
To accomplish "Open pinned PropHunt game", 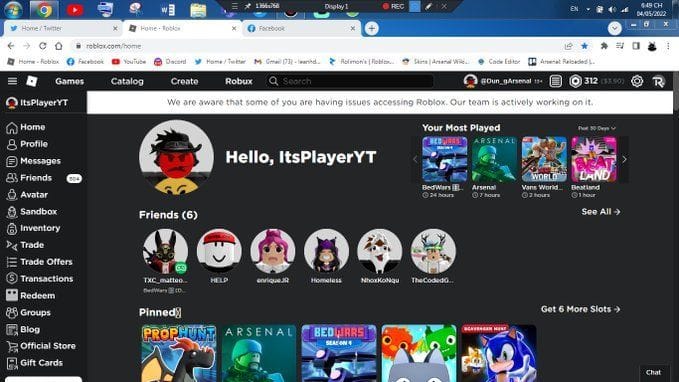I will [179, 353].
